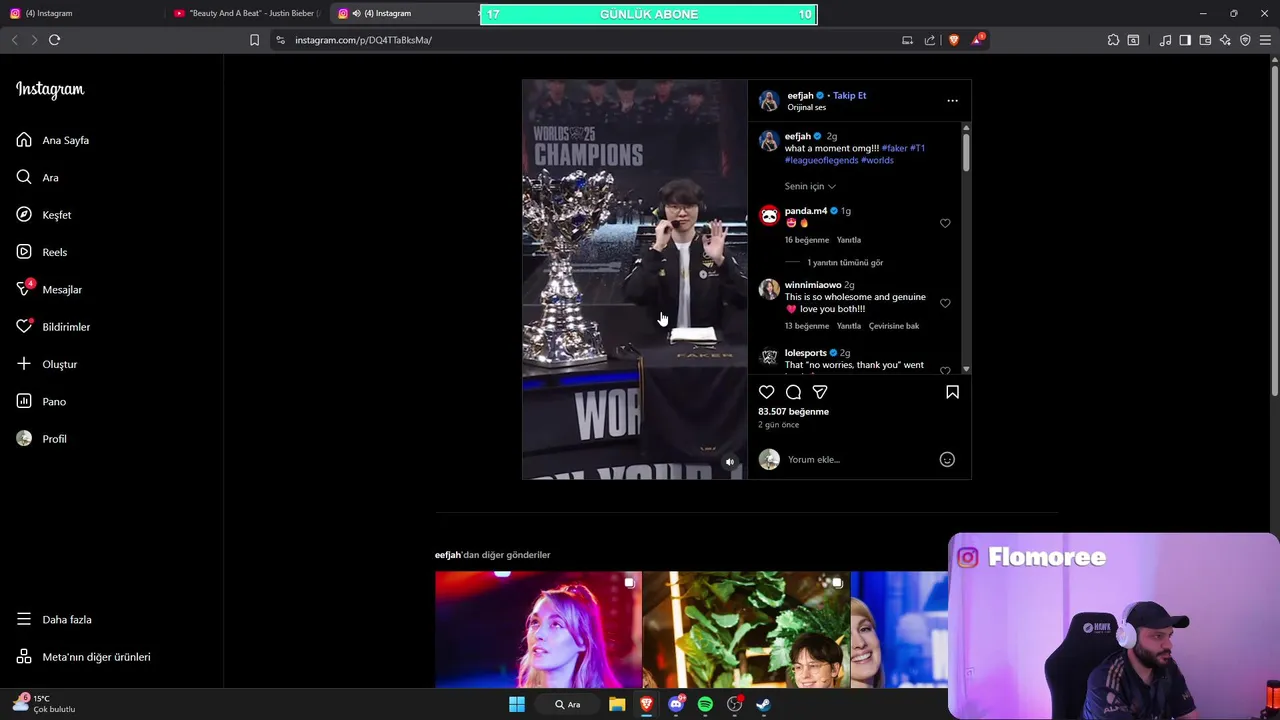Viewport: 1280px width, 720px height.
Task: Click the comment bubble icon
Action: click(793, 392)
